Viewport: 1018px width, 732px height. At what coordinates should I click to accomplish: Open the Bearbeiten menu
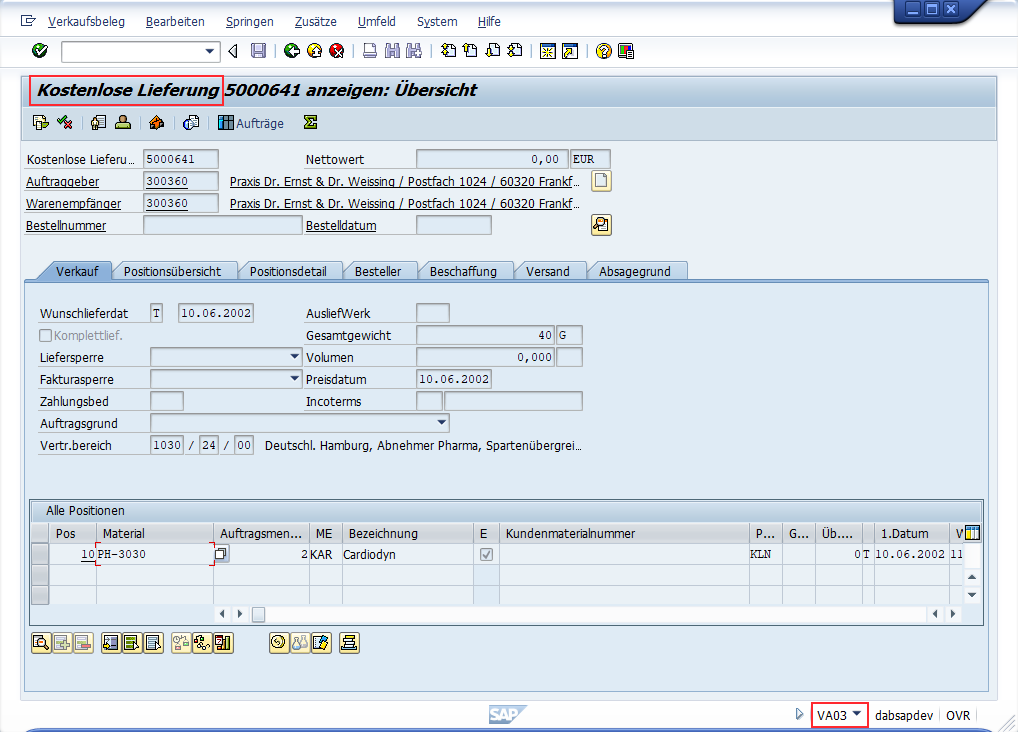(175, 21)
